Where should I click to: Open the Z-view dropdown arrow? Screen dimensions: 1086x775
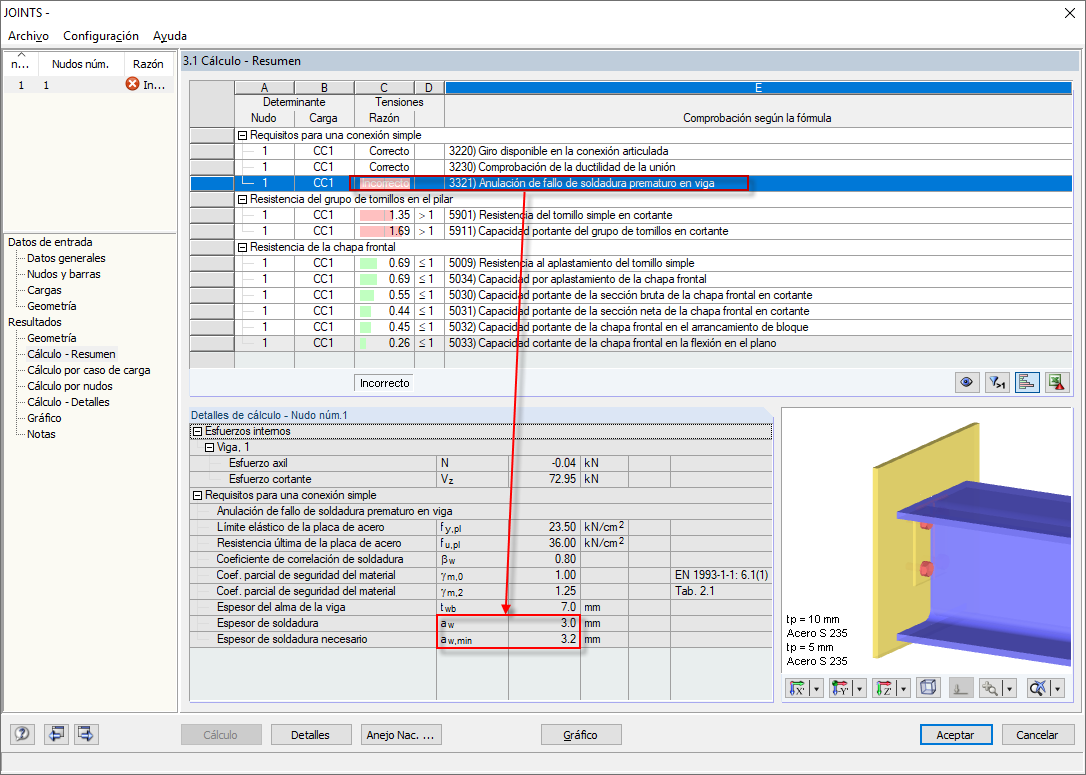[903, 688]
